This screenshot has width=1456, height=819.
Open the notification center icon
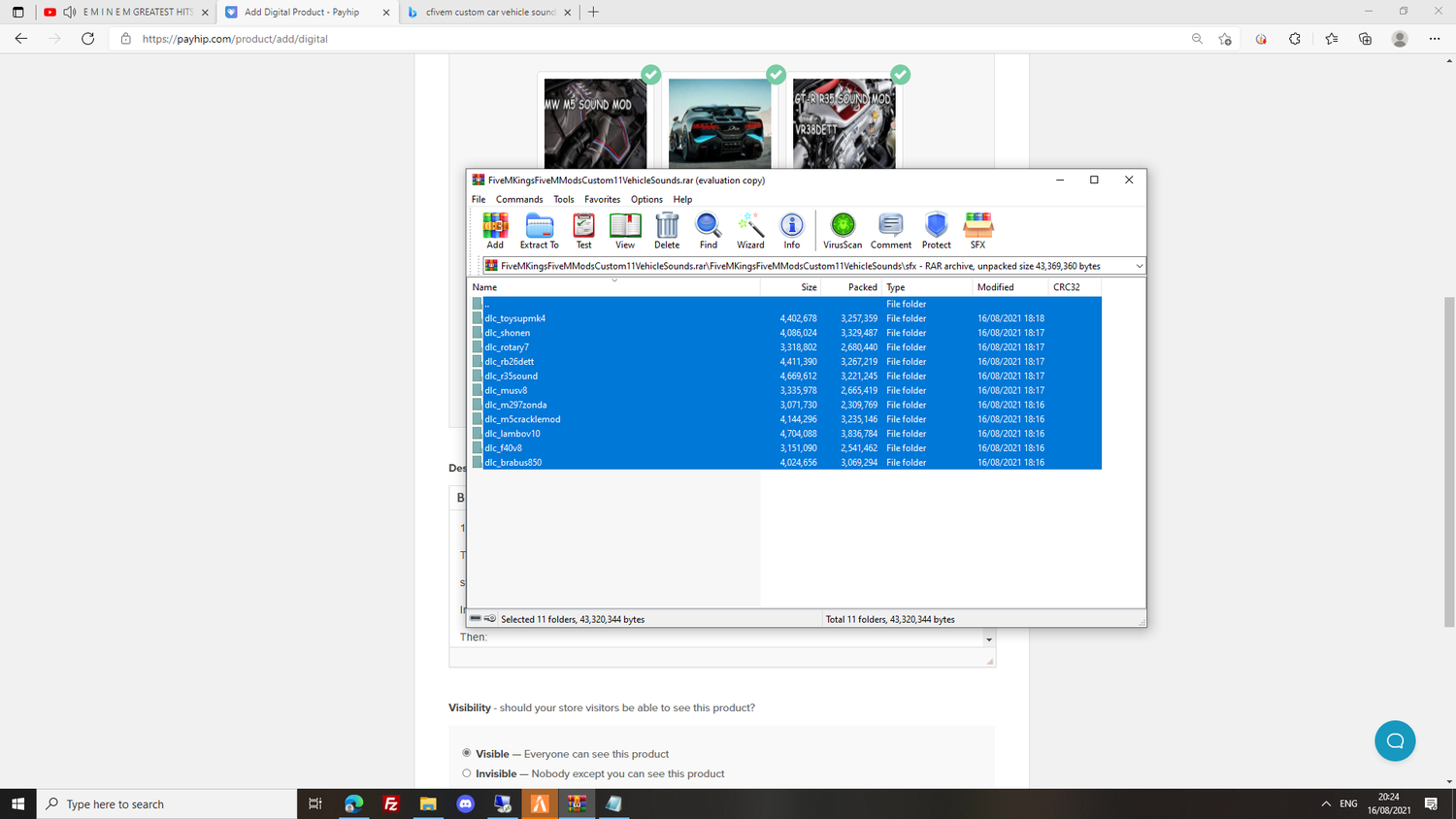[1431, 803]
